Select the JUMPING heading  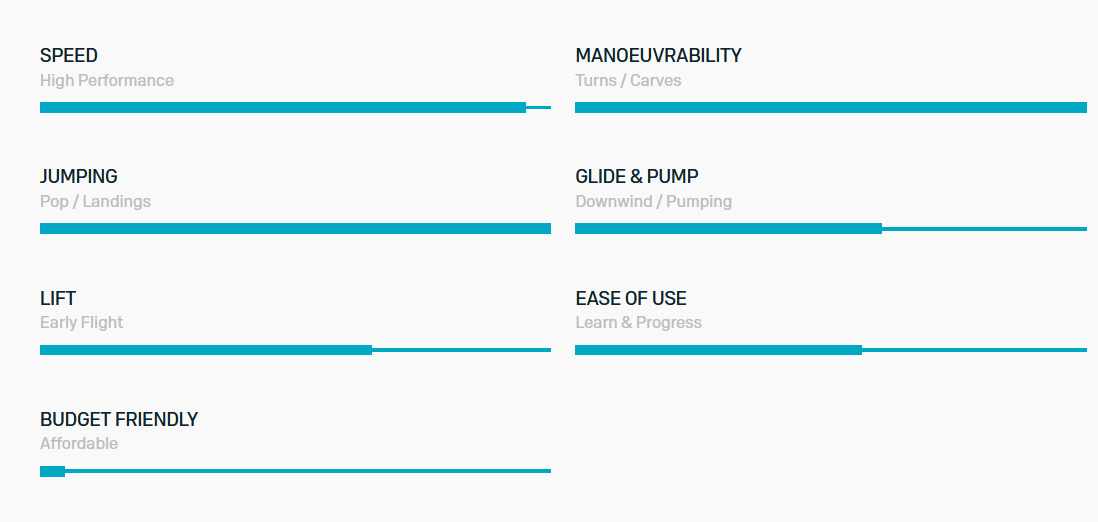(78, 177)
